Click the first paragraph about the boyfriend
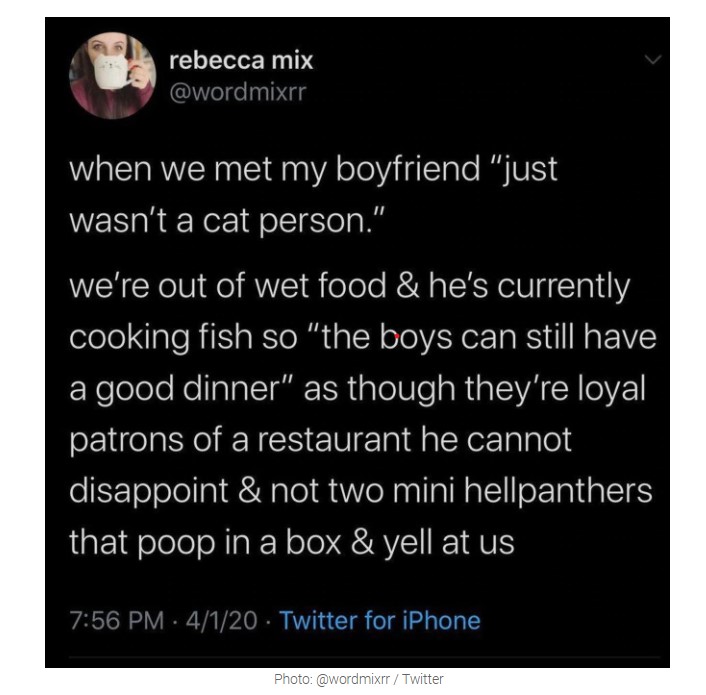 (x=313, y=195)
